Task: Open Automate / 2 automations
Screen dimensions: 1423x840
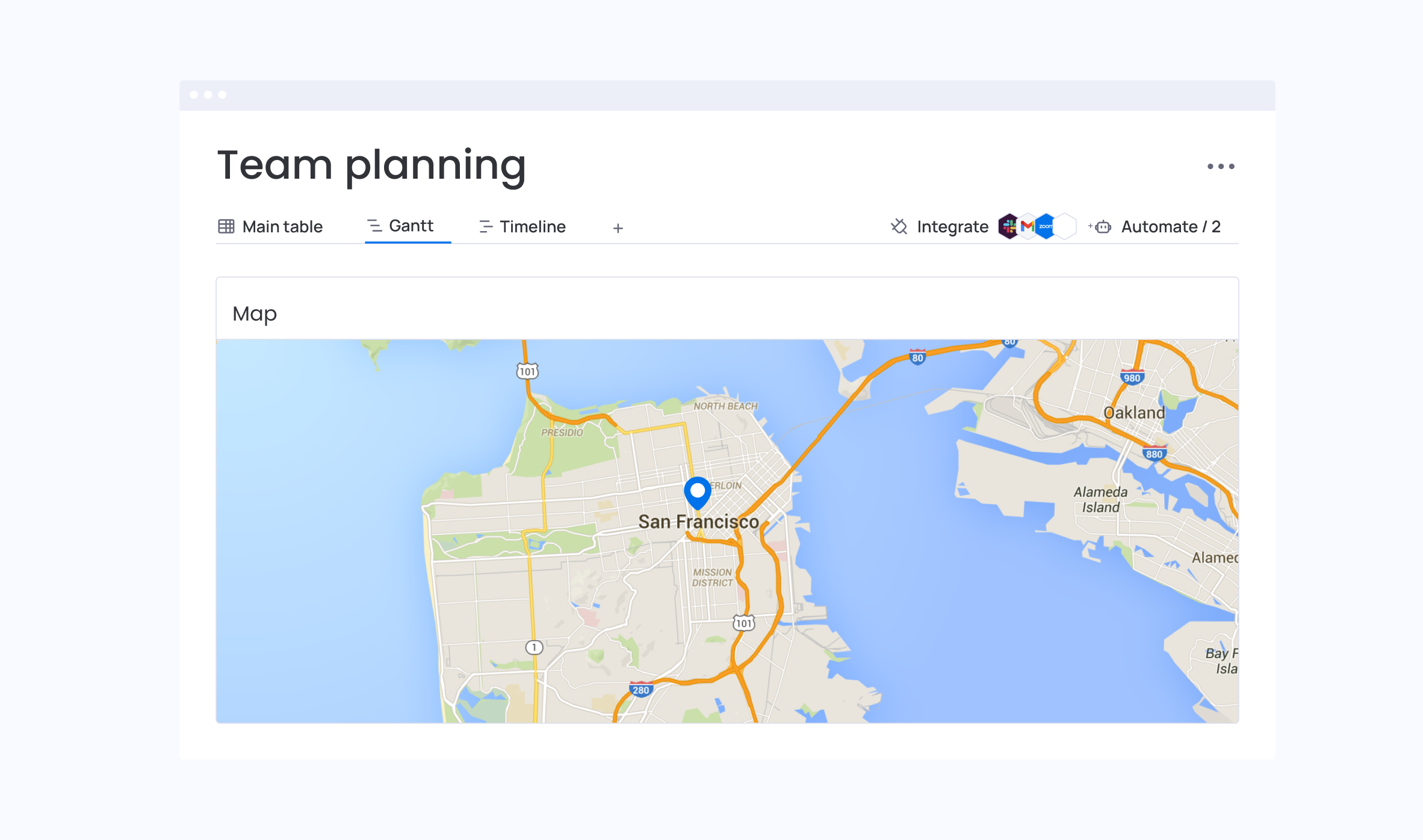Action: pyautogui.click(x=1170, y=227)
